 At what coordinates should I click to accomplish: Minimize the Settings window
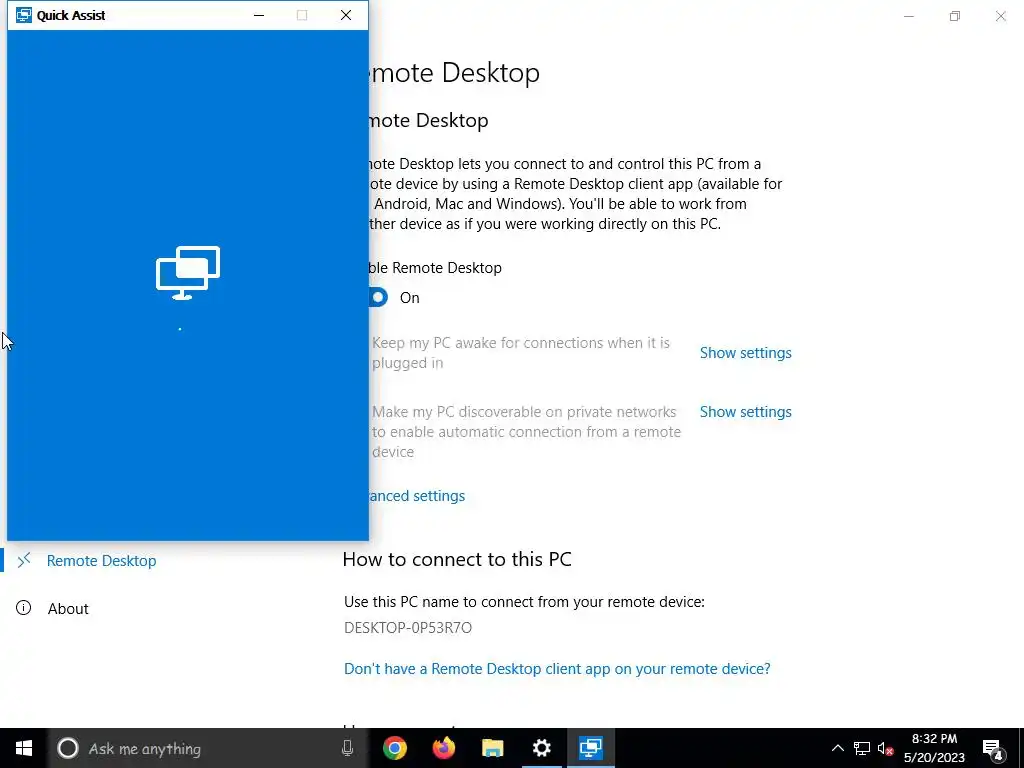click(x=909, y=16)
